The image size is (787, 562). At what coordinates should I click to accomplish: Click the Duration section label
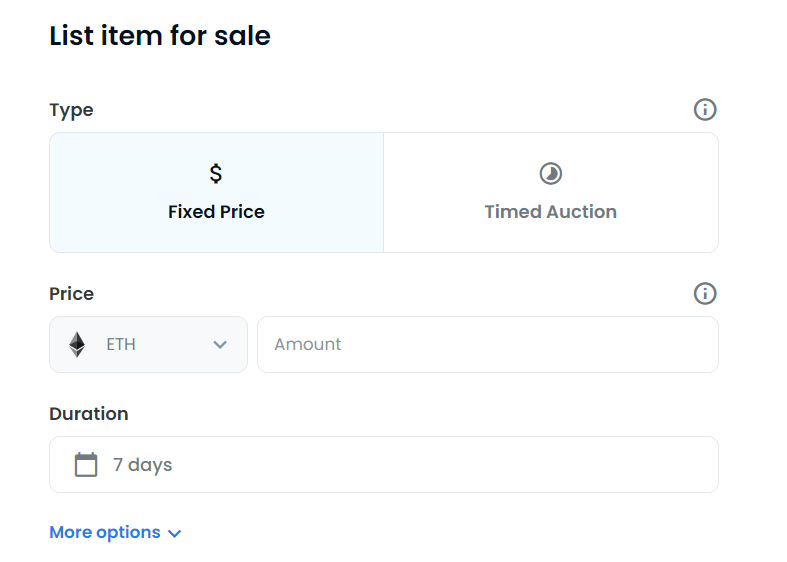coord(89,414)
